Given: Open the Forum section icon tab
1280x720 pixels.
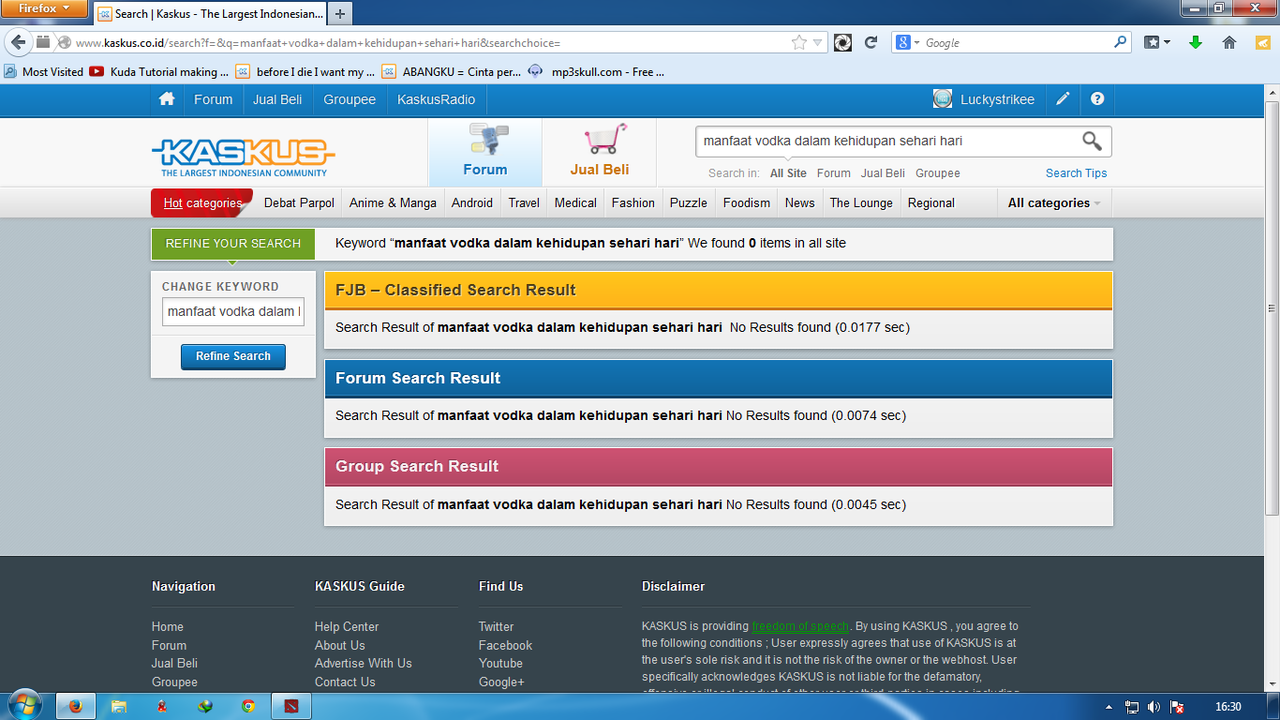Looking at the screenshot, I should 485,151.
